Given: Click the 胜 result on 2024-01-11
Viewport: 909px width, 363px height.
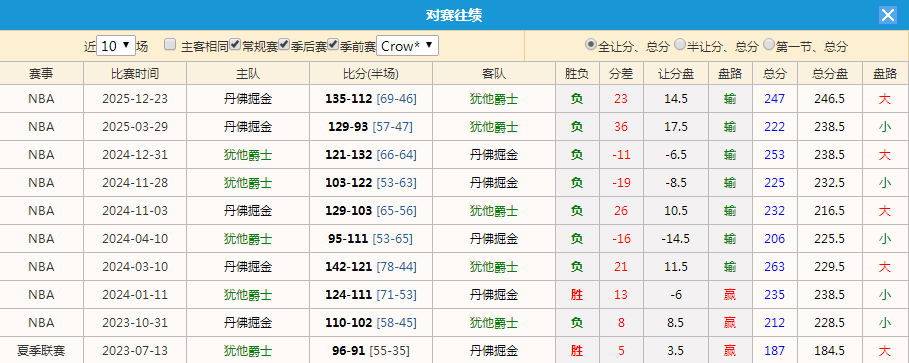Looking at the screenshot, I should (x=577, y=295).
